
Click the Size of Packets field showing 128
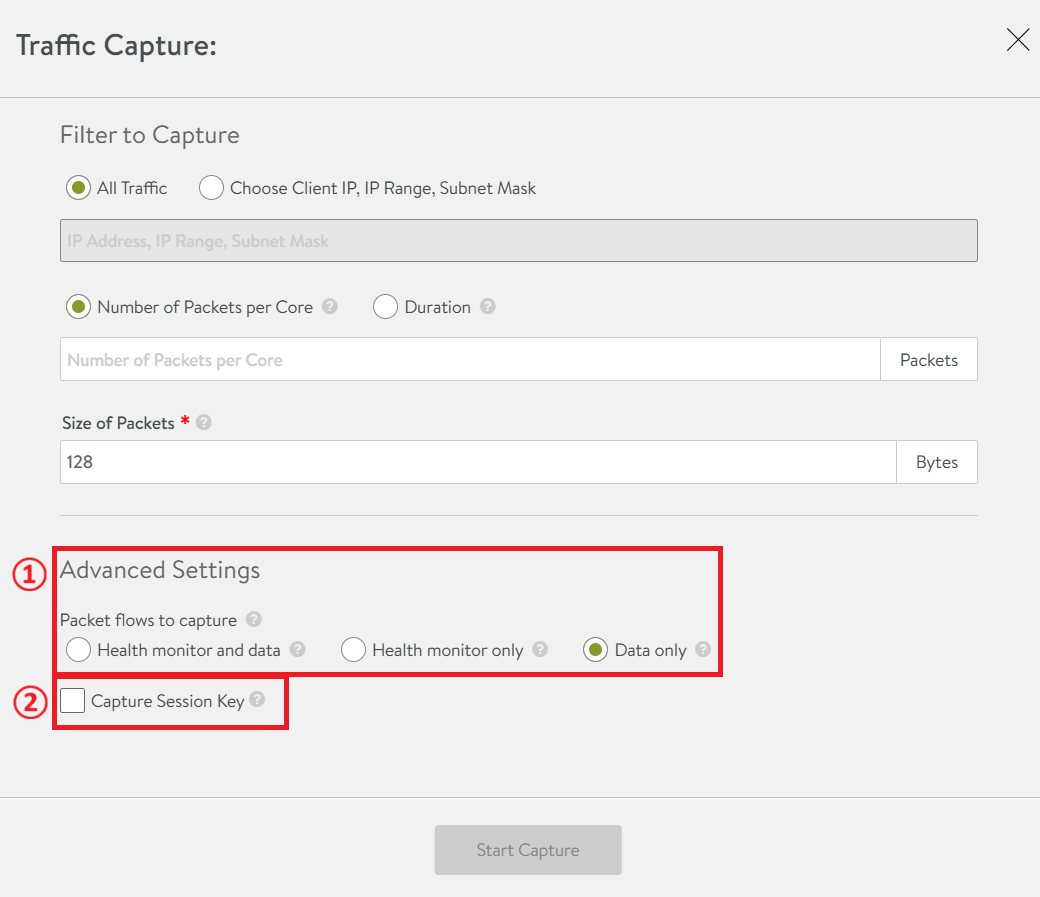tap(478, 462)
